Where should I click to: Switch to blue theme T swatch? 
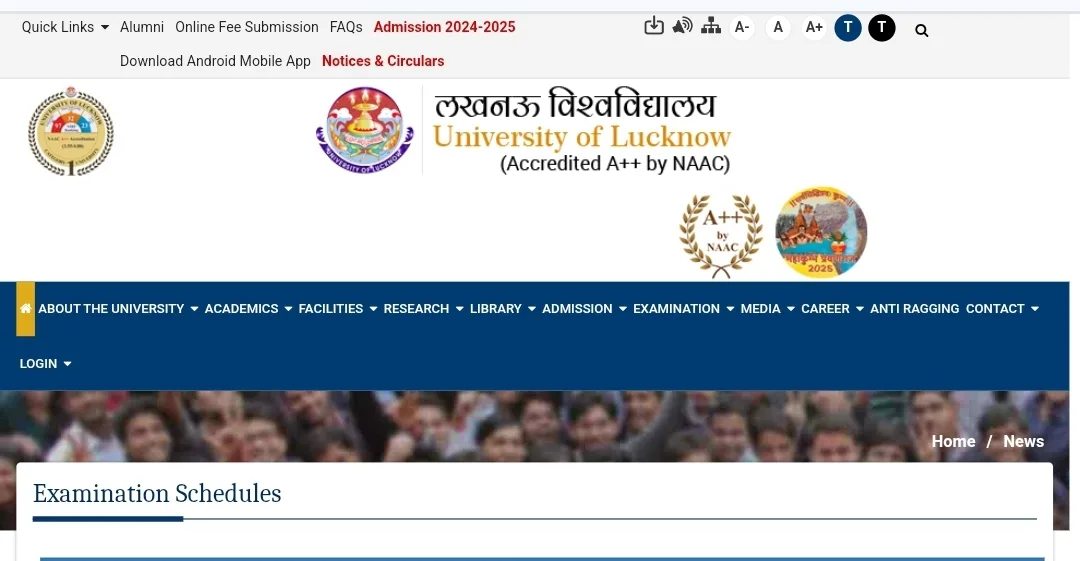pos(848,28)
